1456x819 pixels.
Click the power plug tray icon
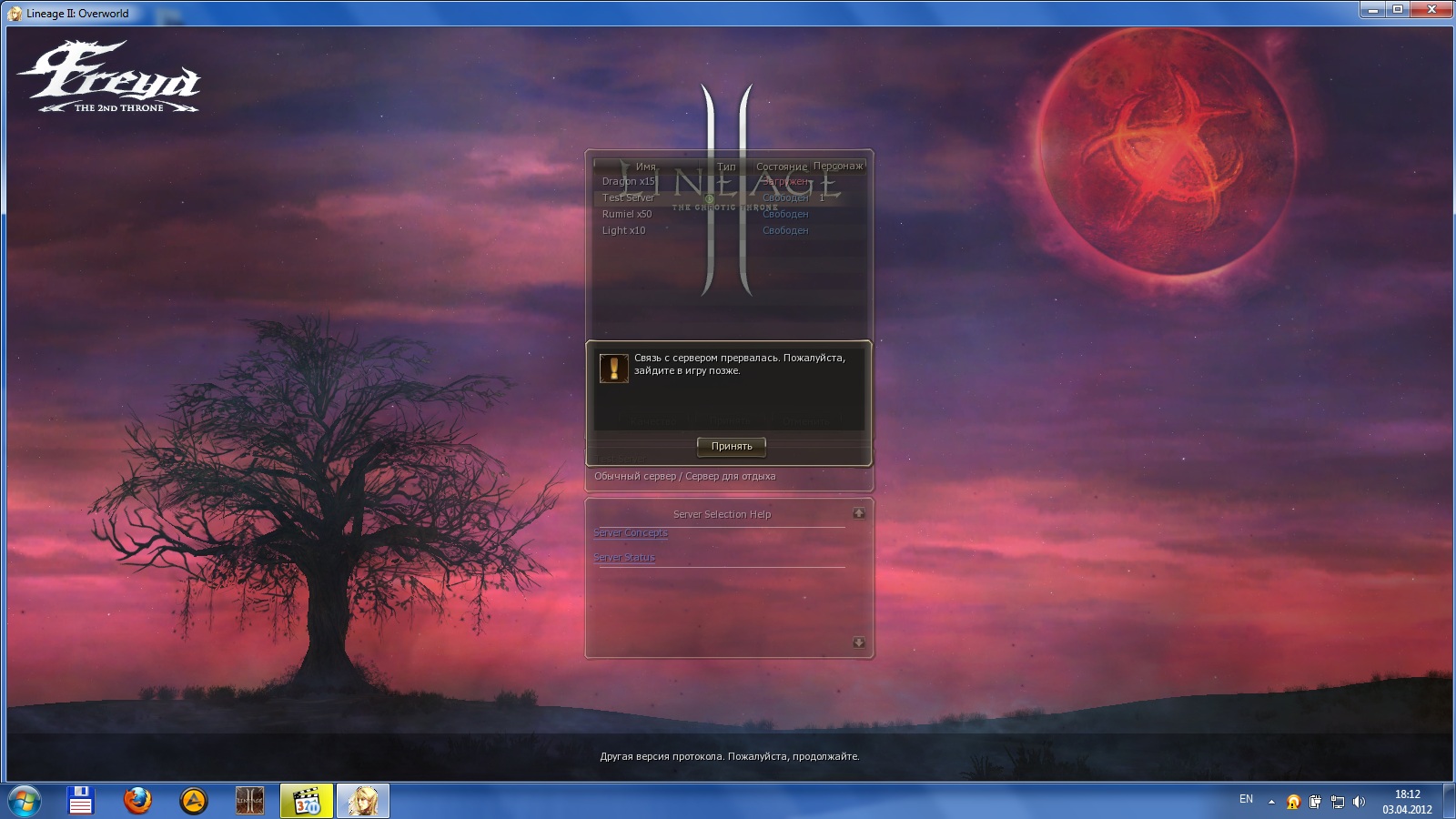[x=1315, y=802]
